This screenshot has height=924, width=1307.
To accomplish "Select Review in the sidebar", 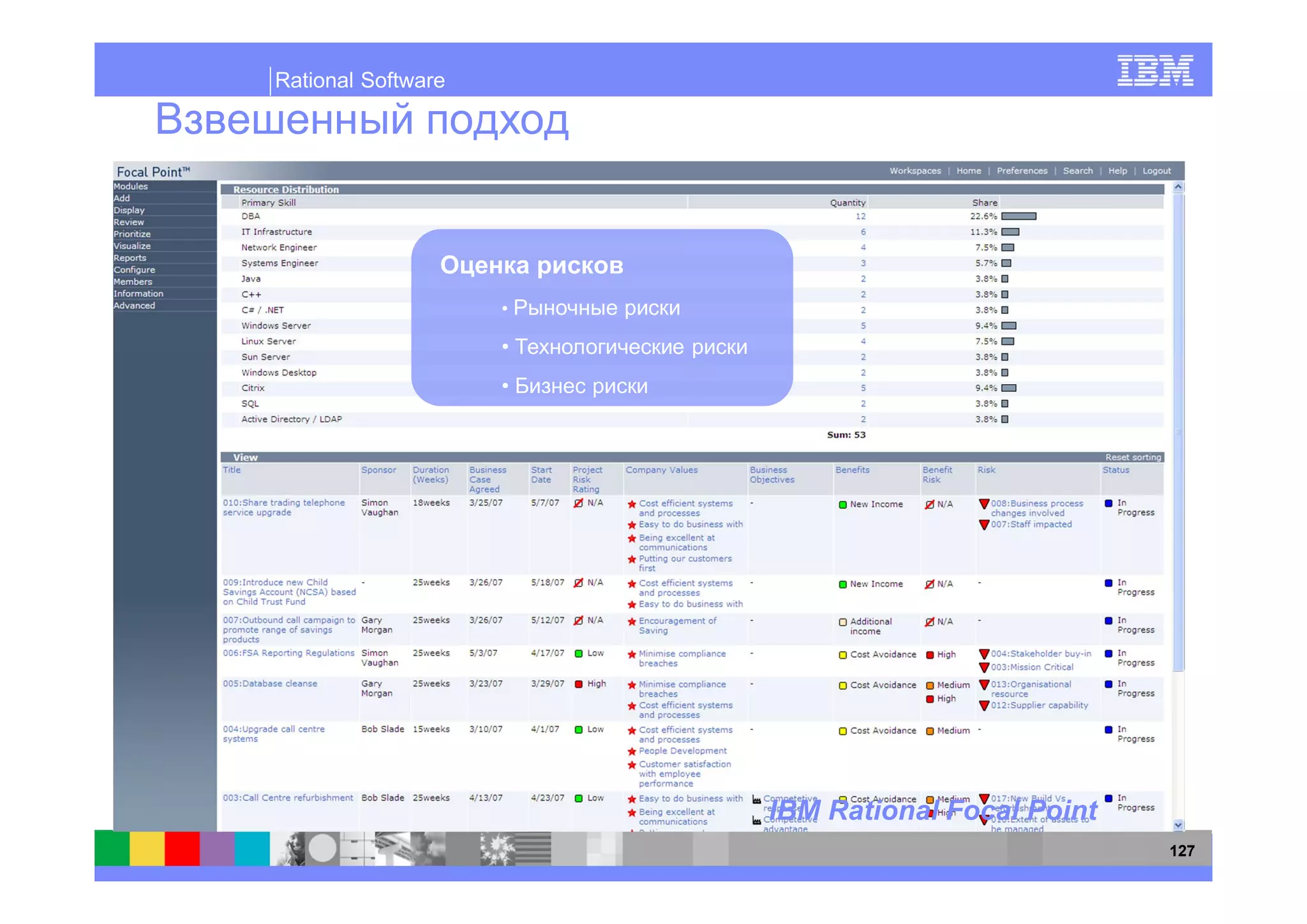I will tap(128, 222).
